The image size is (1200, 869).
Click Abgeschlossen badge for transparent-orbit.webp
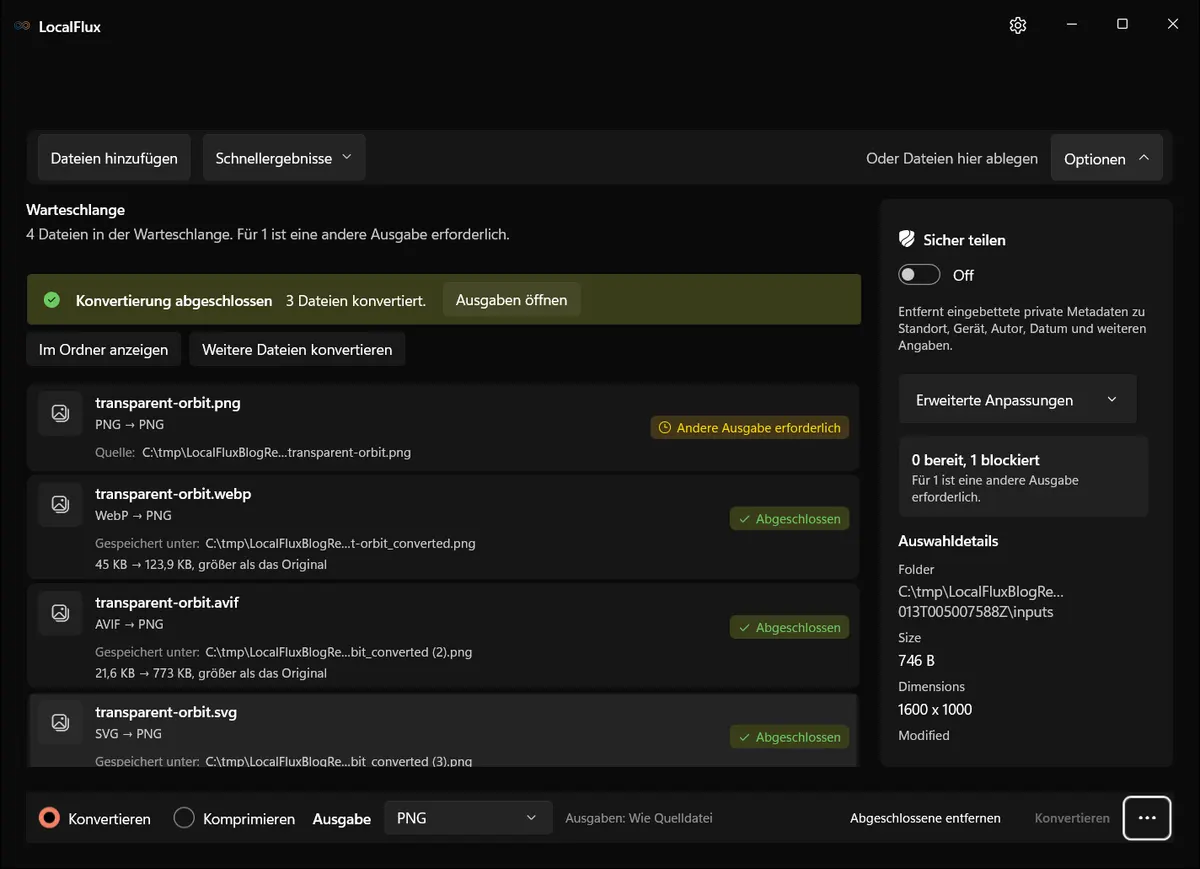click(x=789, y=519)
